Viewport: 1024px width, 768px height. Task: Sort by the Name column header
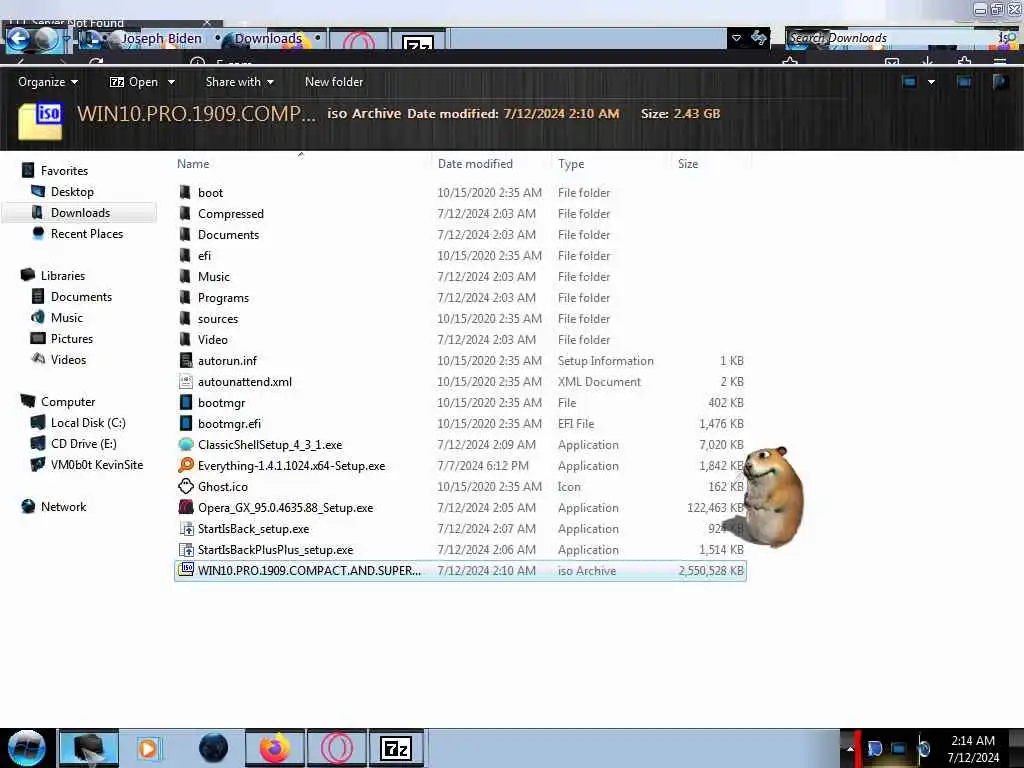pyautogui.click(x=193, y=164)
